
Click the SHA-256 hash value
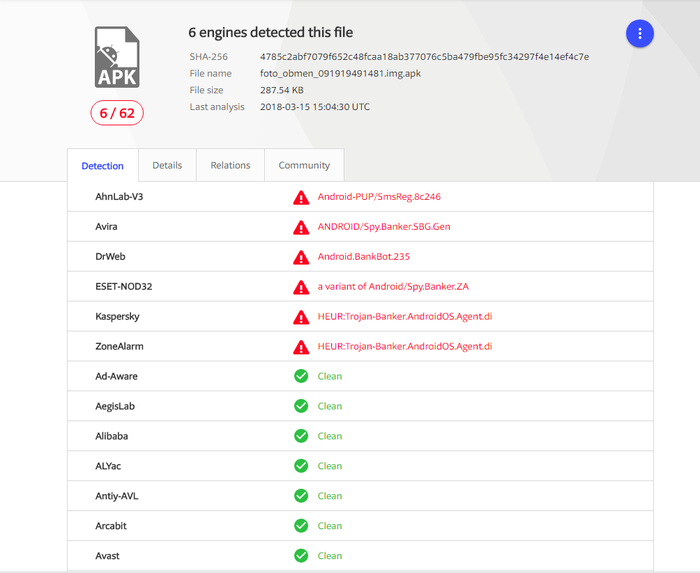(x=424, y=57)
